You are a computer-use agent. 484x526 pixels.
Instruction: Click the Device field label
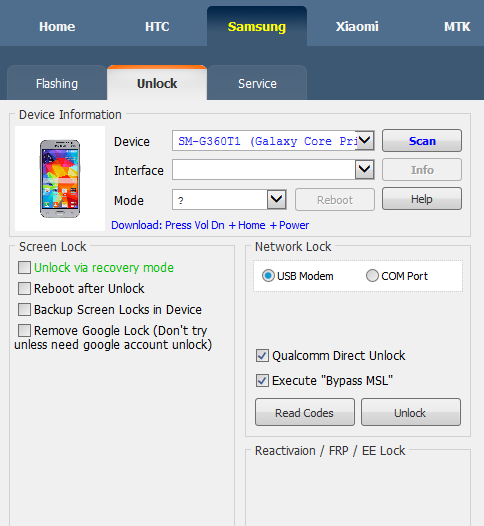click(132, 142)
